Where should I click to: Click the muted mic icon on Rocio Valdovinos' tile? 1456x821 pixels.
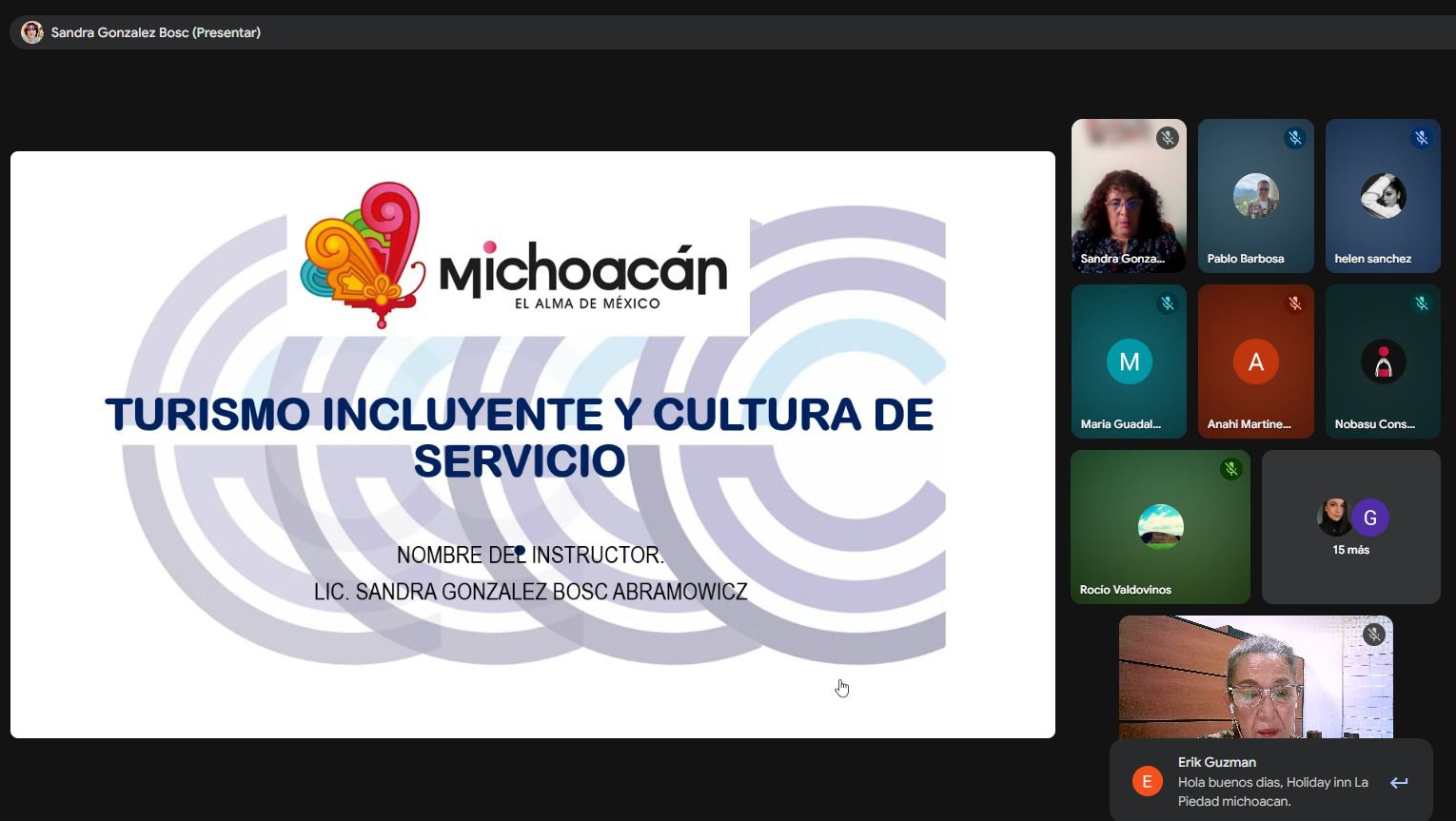tap(1230, 469)
